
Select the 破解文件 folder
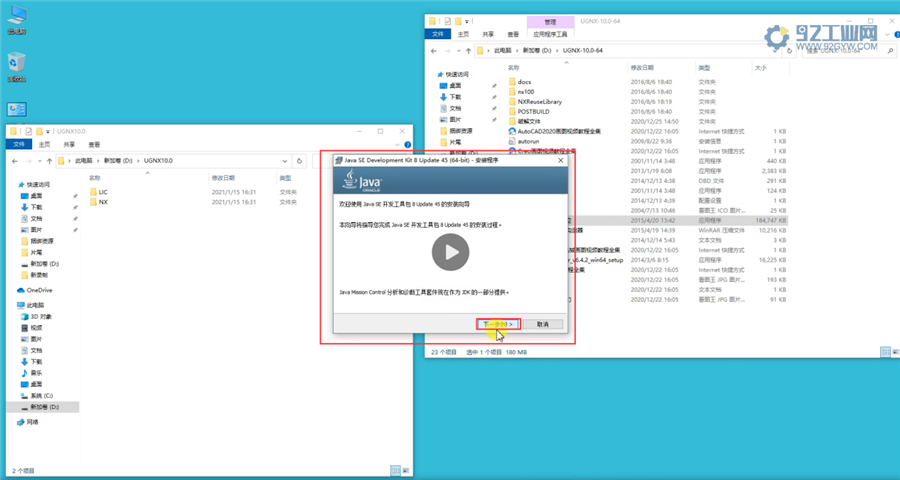(x=525, y=122)
